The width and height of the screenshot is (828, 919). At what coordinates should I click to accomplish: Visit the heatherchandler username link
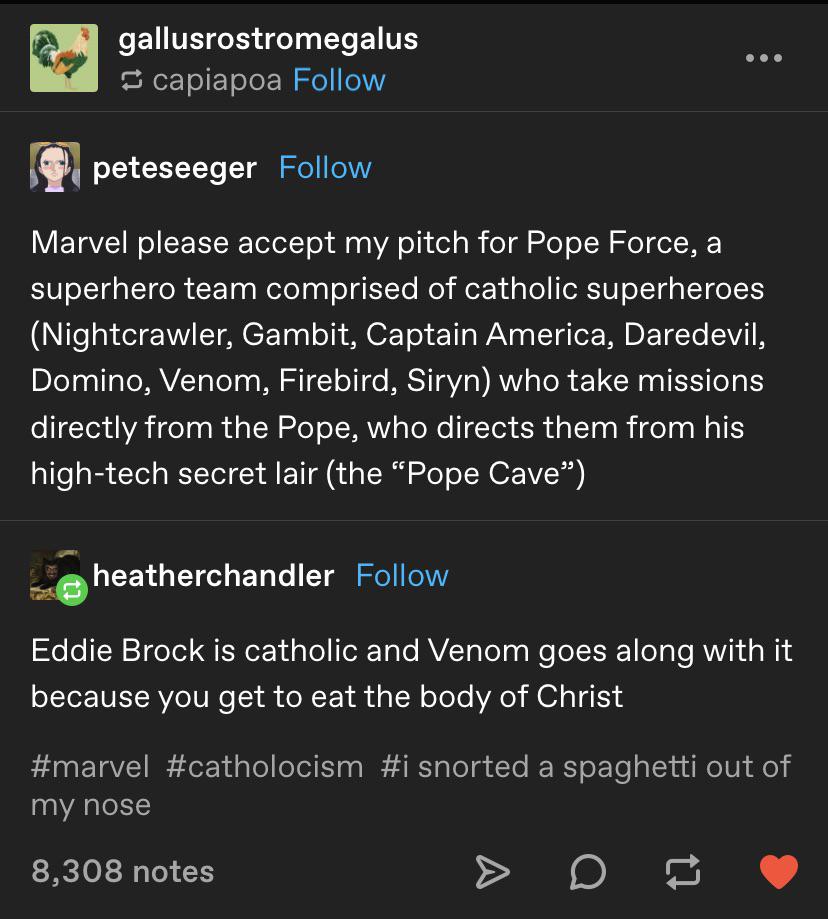213,575
